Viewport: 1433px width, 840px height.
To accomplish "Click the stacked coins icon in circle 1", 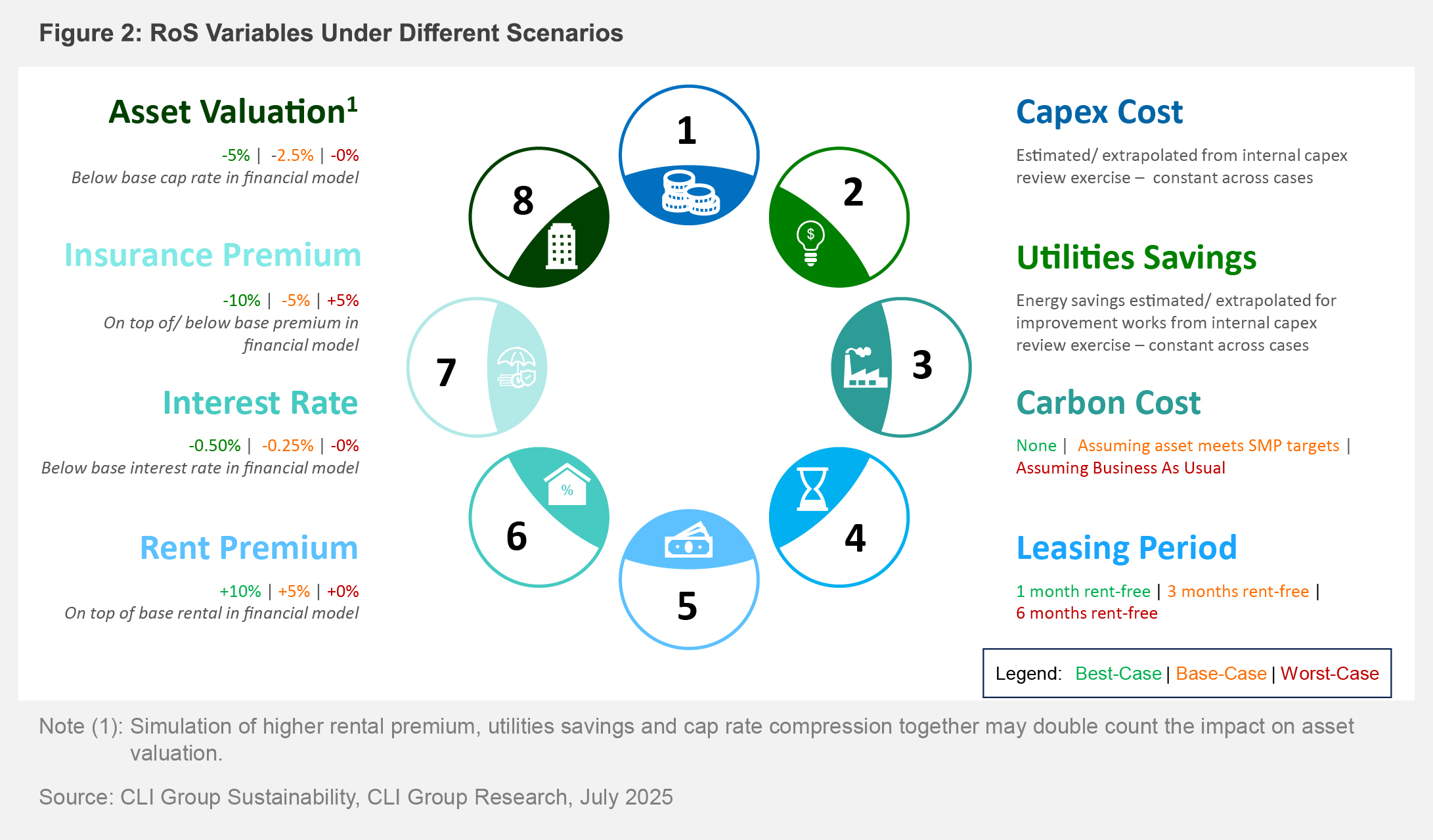I will pos(690,192).
